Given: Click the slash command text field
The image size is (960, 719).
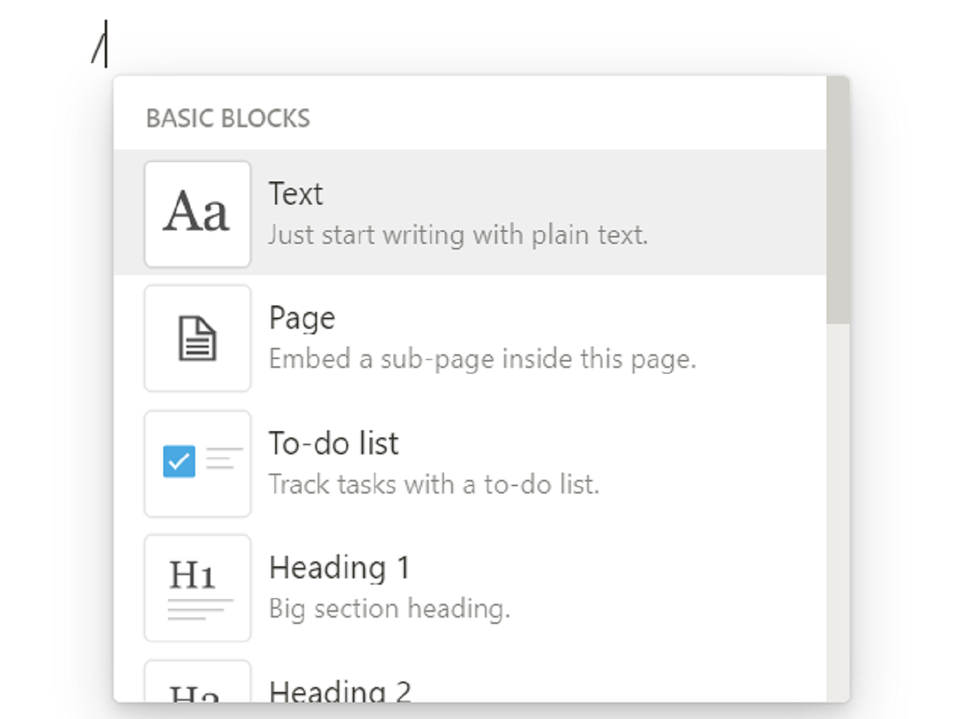Looking at the screenshot, I should click(98, 44).
